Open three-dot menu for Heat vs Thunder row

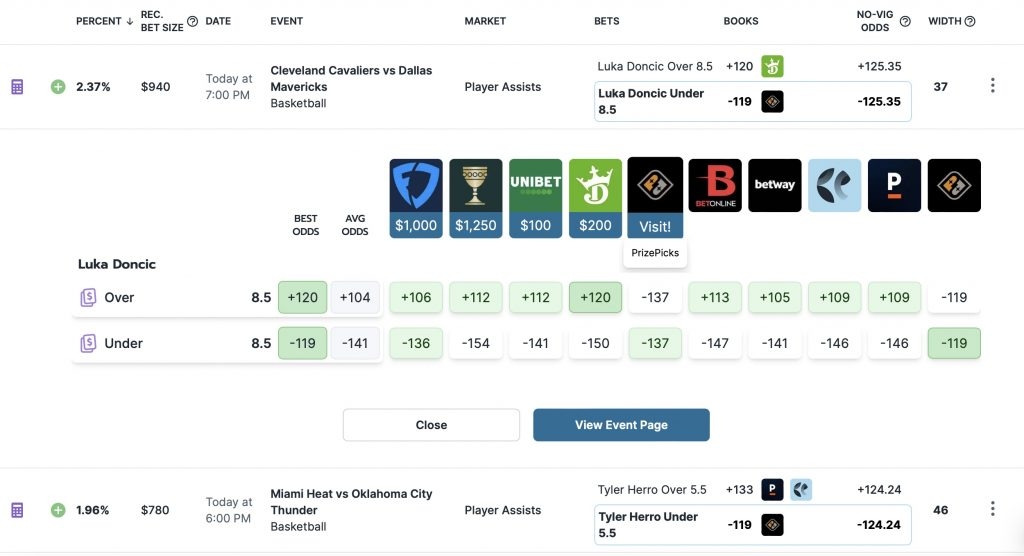[x=992, y=509]
